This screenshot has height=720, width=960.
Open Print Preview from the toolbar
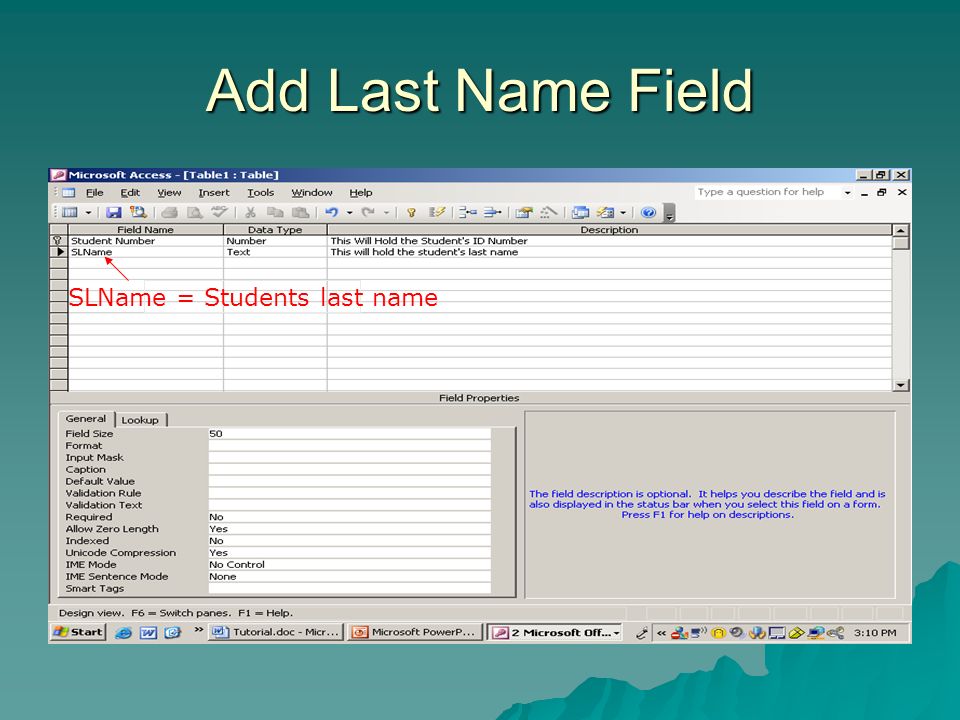pyautogui.click(x=194, y=212)
